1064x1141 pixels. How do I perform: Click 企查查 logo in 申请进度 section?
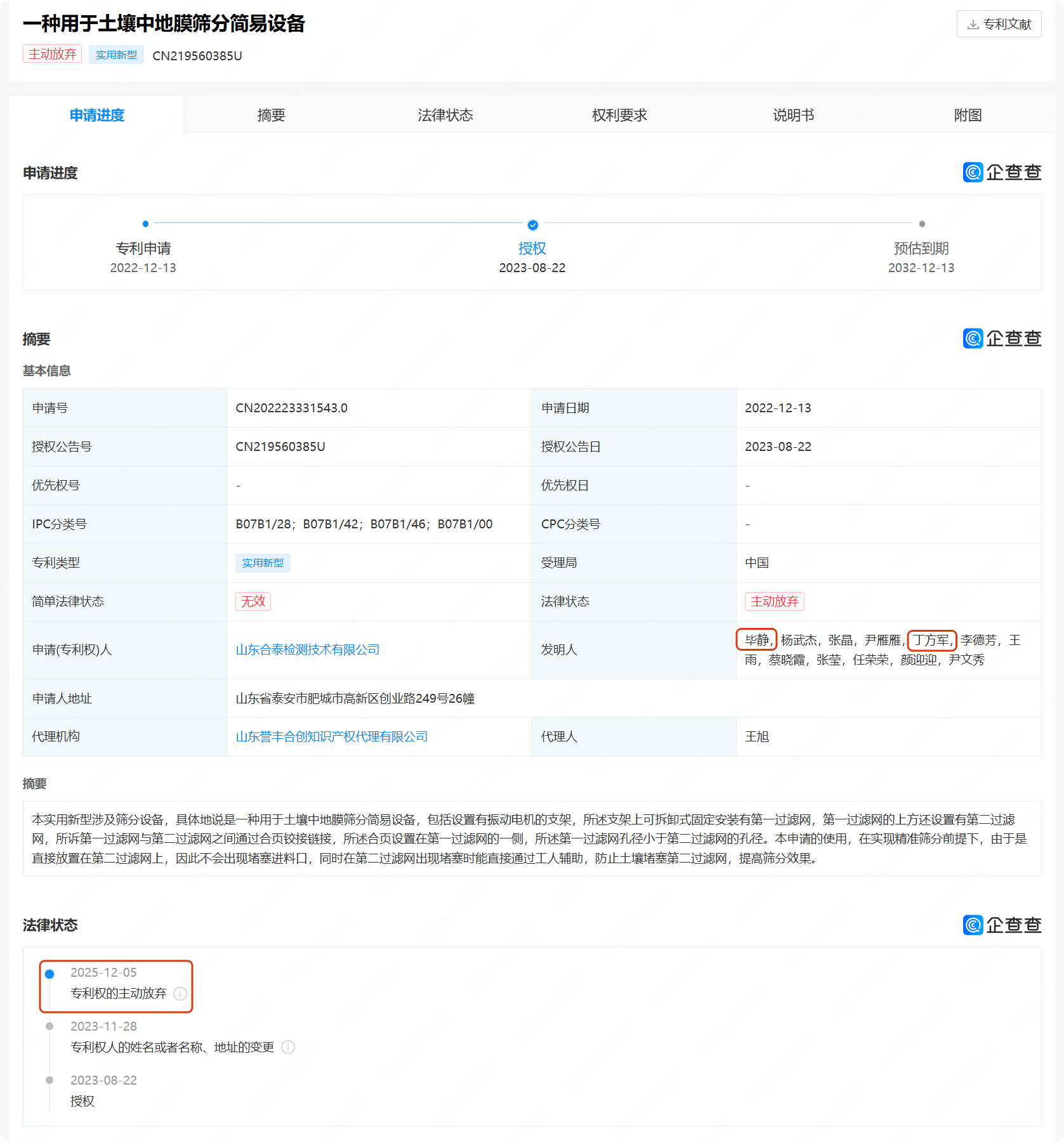tap(1002, 173)
